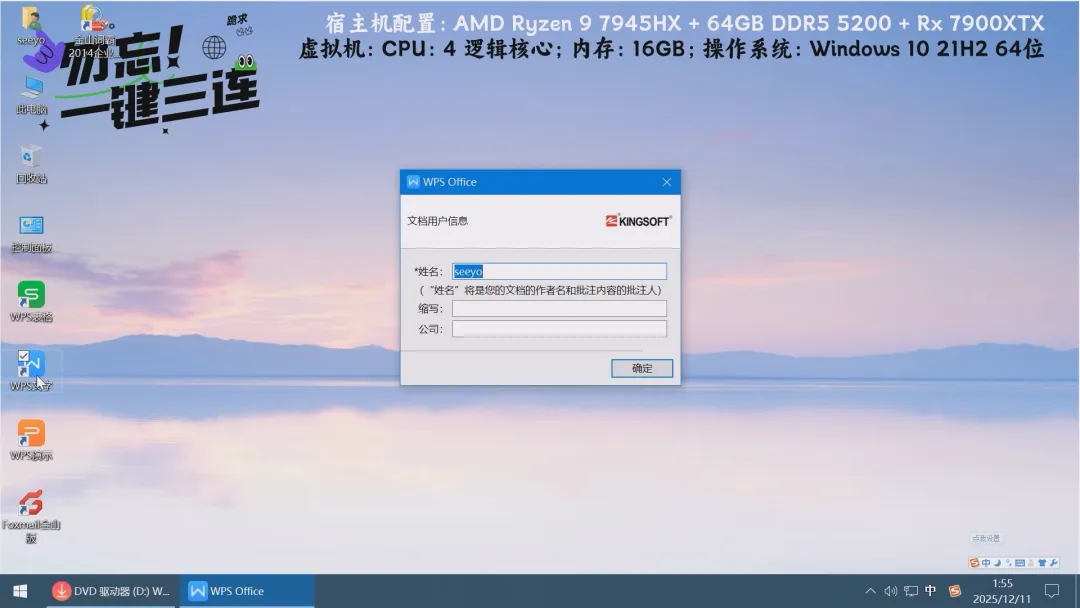Launch the WPS演示 presentation shortcut
1080x608 pixels.
click(31, 441)
